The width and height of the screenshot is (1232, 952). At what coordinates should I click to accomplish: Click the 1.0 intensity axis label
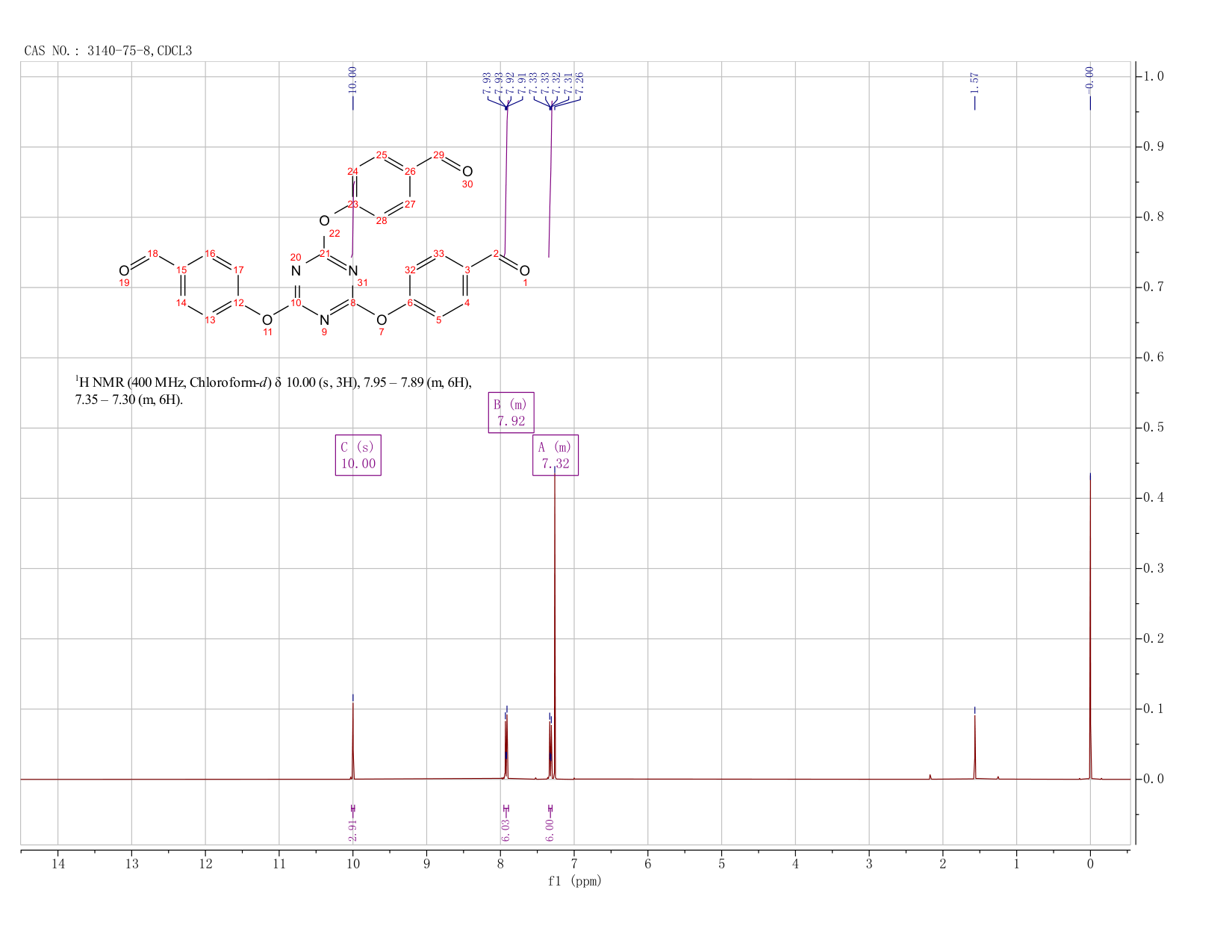[x=1154, y=76]
